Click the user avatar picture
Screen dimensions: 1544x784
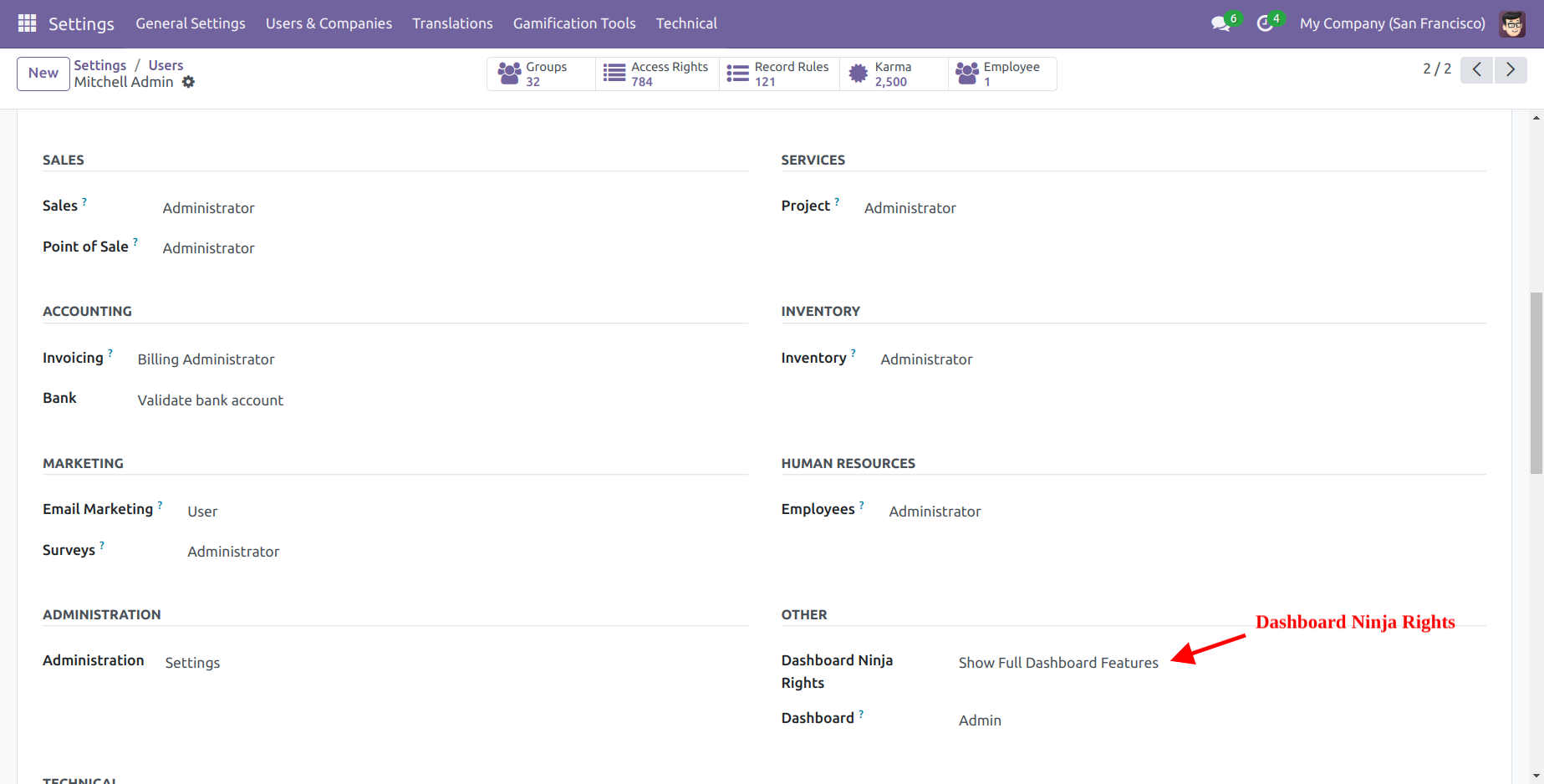click(x=1512, y=23)
